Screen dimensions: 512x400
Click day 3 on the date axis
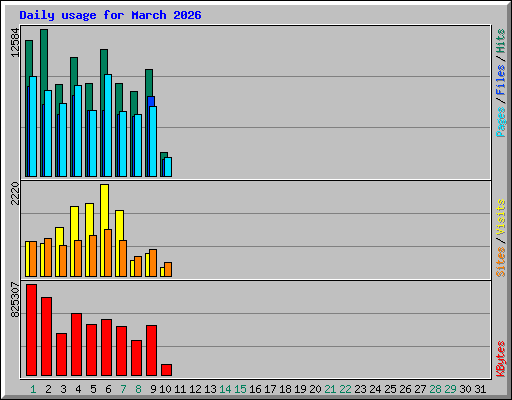63,389
